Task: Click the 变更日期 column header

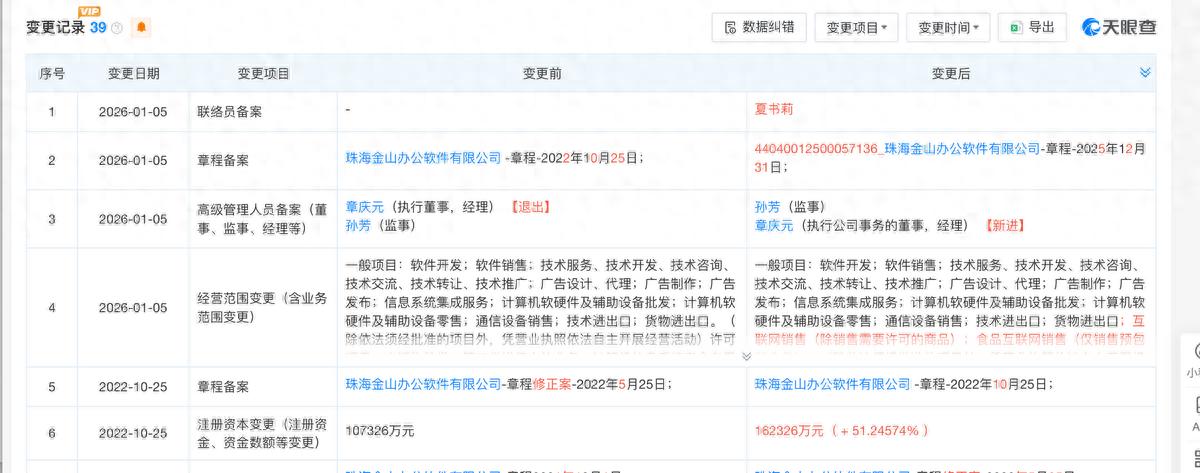Action: (x=134, y=73)
